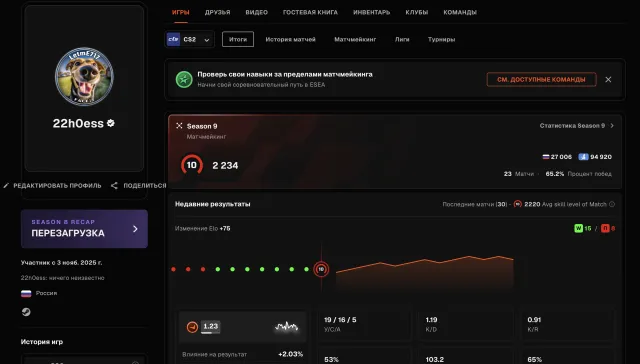This screenshot has width=640, height=364.
Task: Click the arrow on the Season Recap banner
Action: pyautogui.click(x=136, y=229)
